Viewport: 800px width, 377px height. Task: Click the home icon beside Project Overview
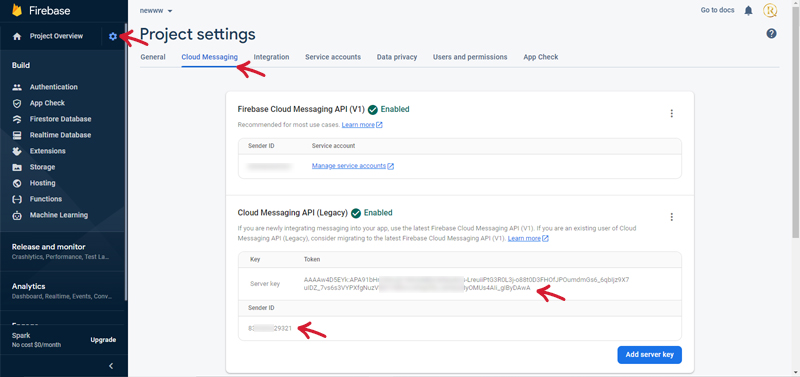point(17,36)
